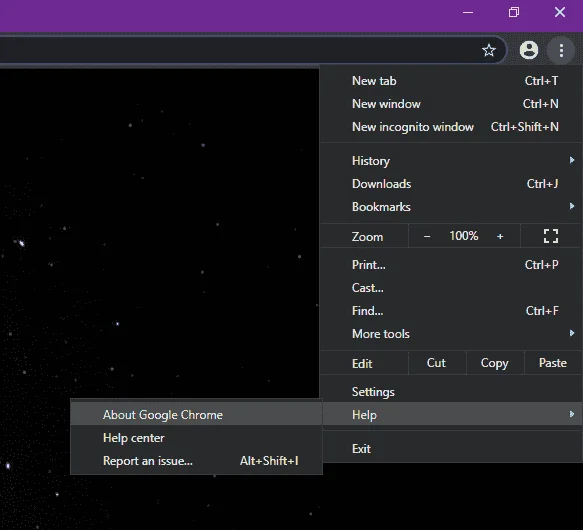The image size is (583, 530).
Task: Bookmark this page with the star icon
Action: (x=489, y=50)
